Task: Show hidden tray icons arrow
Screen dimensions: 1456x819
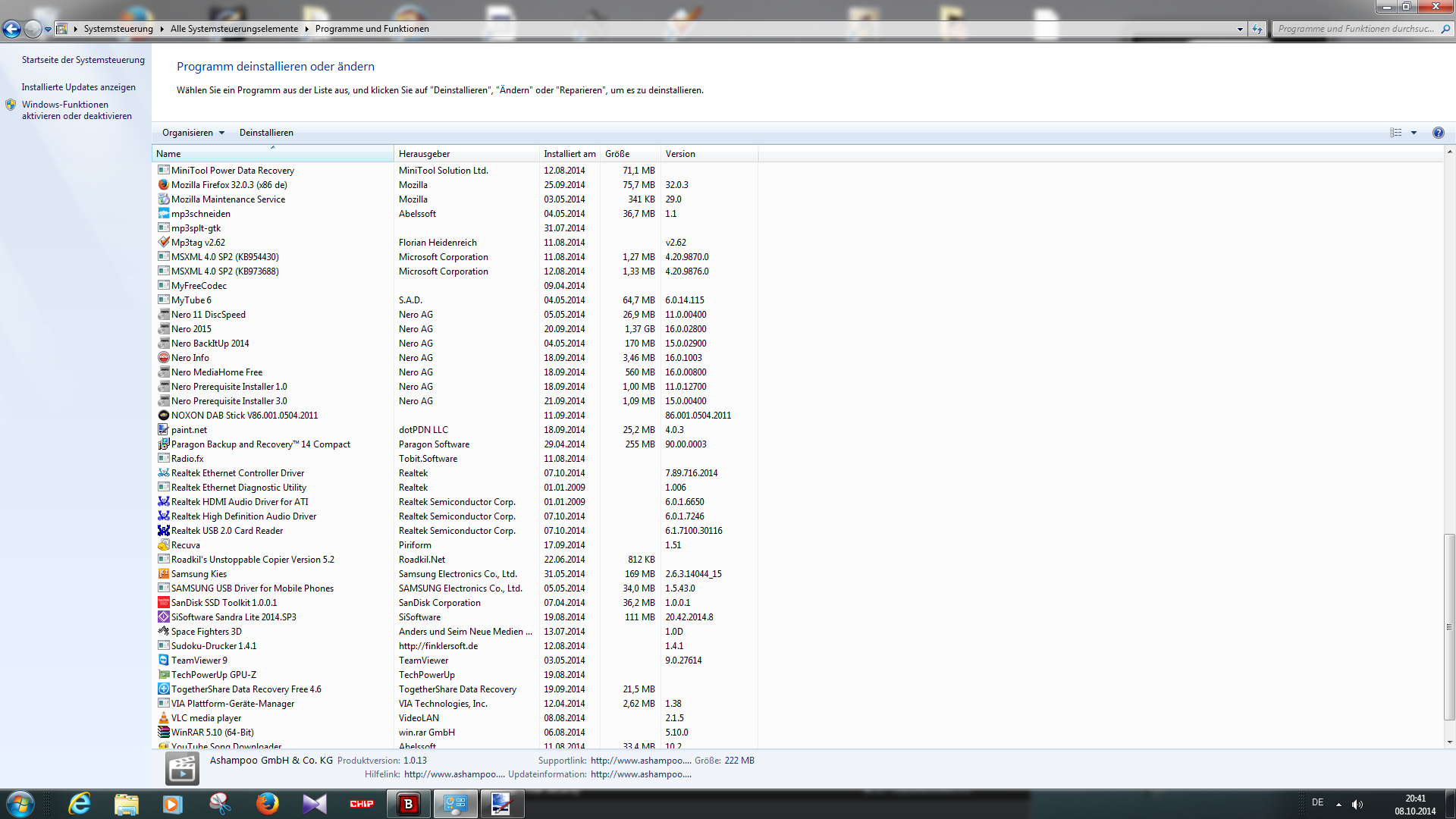Action: point(1338,805)
